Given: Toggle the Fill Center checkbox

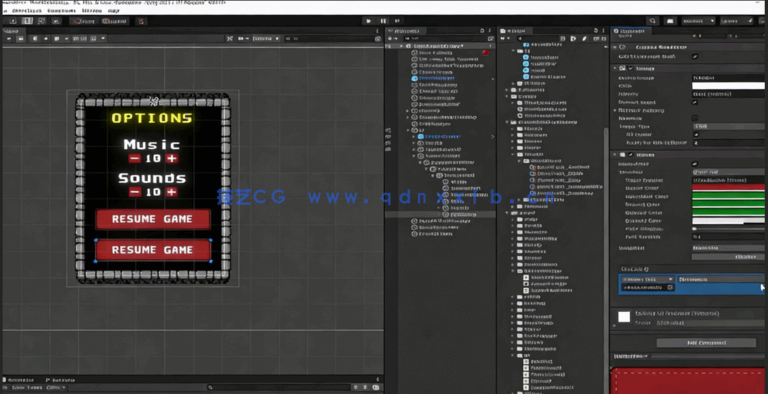Looking at the screenshot, I should point(696,135).
